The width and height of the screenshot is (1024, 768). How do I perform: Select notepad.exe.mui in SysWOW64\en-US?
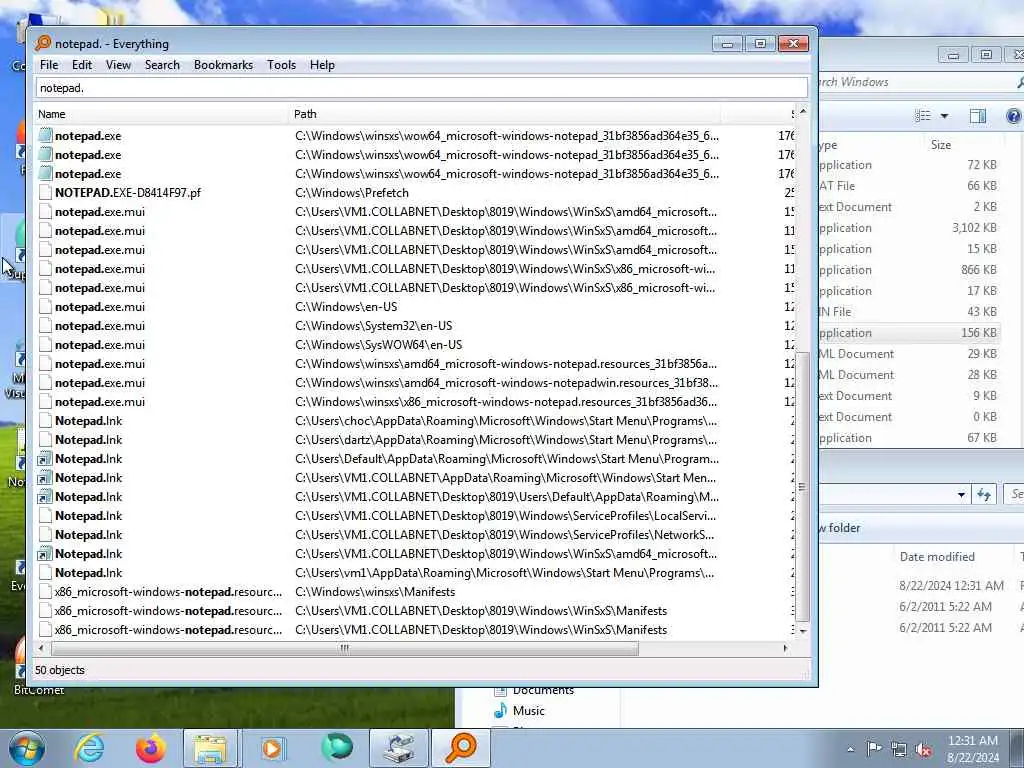99,344
